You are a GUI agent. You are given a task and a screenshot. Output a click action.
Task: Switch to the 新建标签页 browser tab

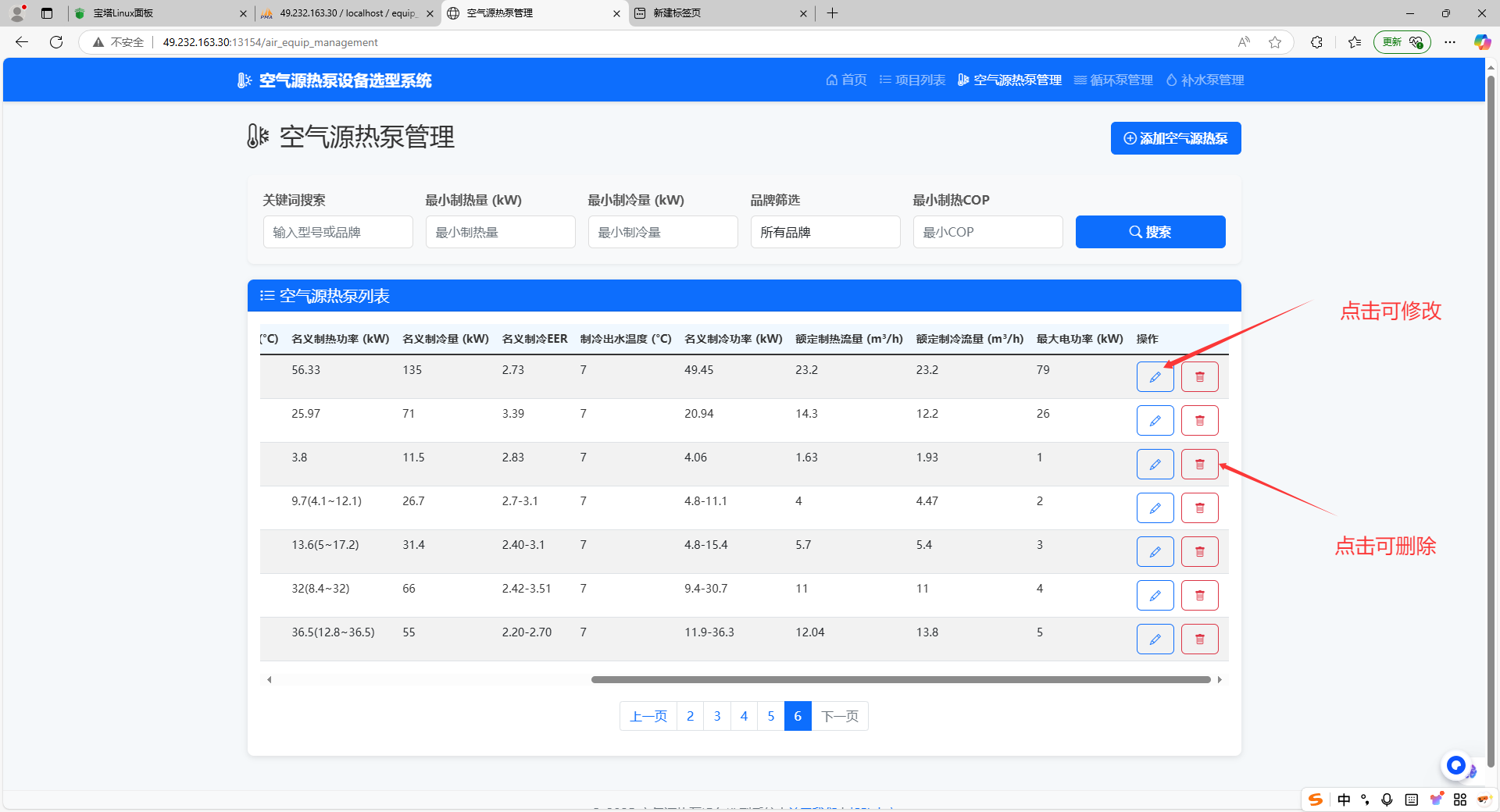point(720,13)
